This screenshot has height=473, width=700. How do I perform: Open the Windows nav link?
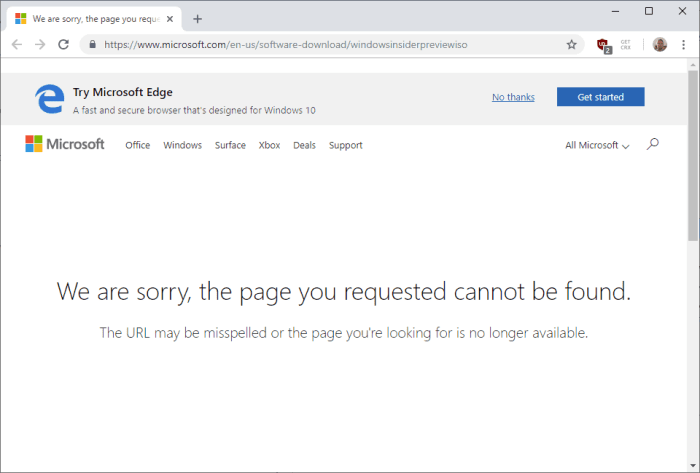coord(182,145)
